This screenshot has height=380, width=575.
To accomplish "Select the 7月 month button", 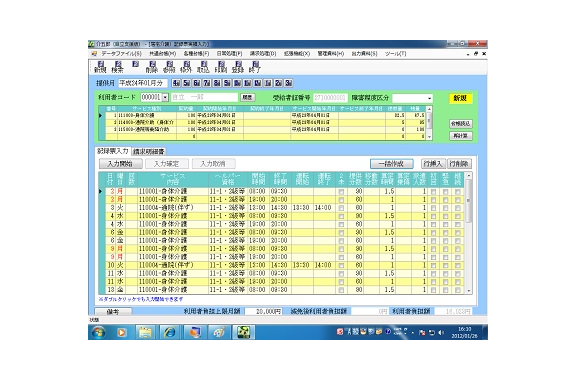I will 207,83.
